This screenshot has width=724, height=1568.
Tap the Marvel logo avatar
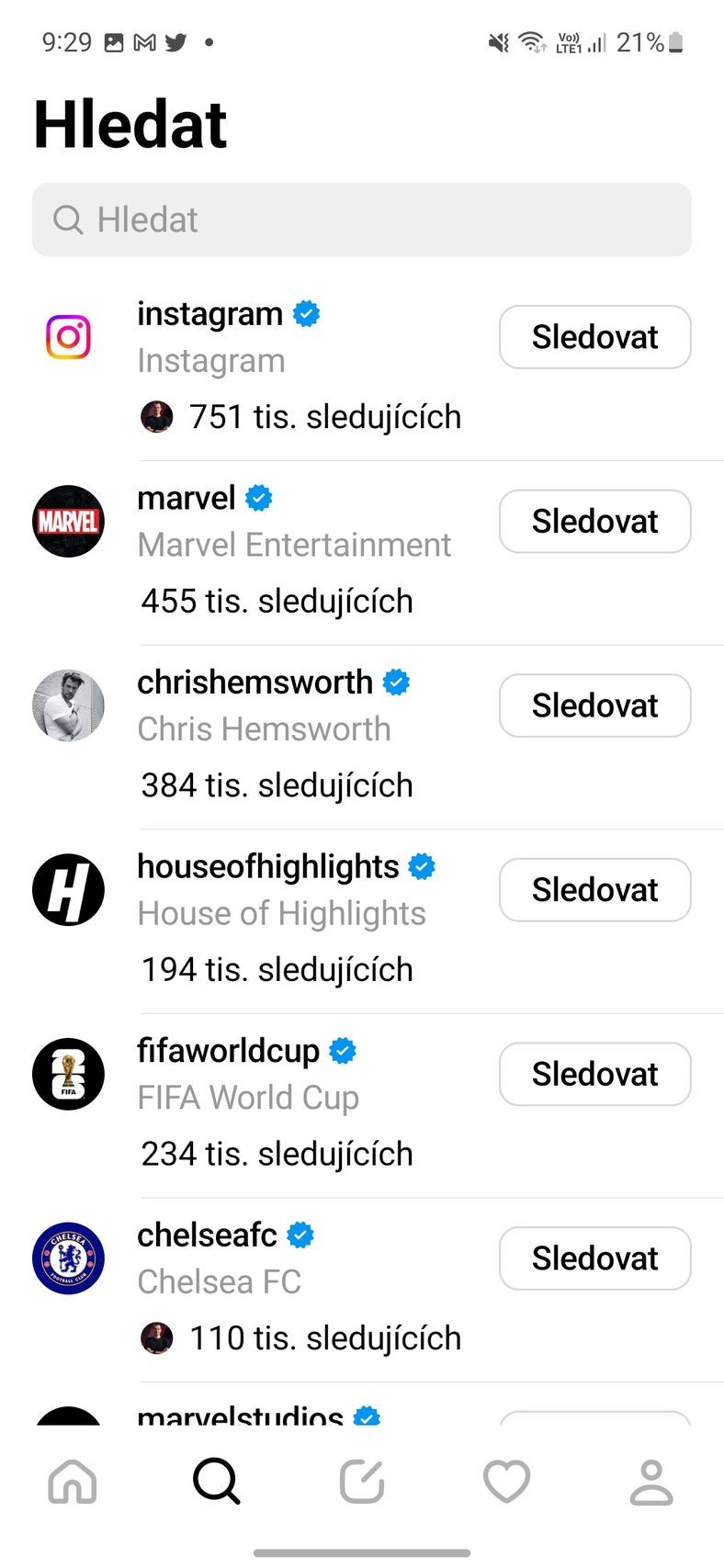pos(68,521)
